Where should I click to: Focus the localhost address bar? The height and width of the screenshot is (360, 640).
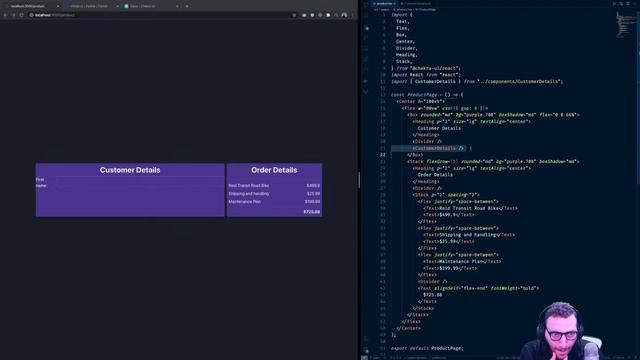pos(161,15)
